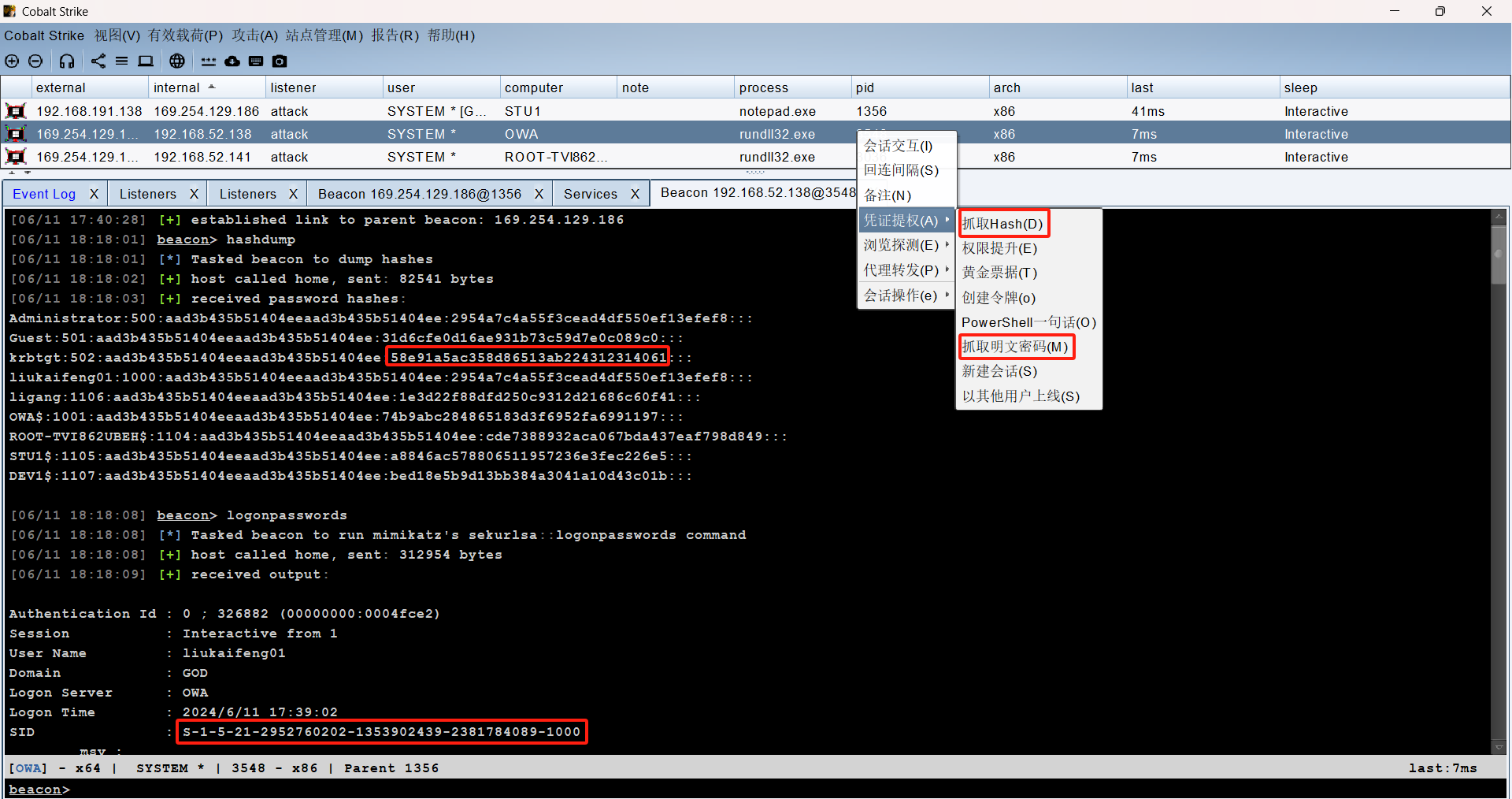Select 抓取明文密码(M) in the submenu
Screen dimensions: 1512x799
point(1028,347)
